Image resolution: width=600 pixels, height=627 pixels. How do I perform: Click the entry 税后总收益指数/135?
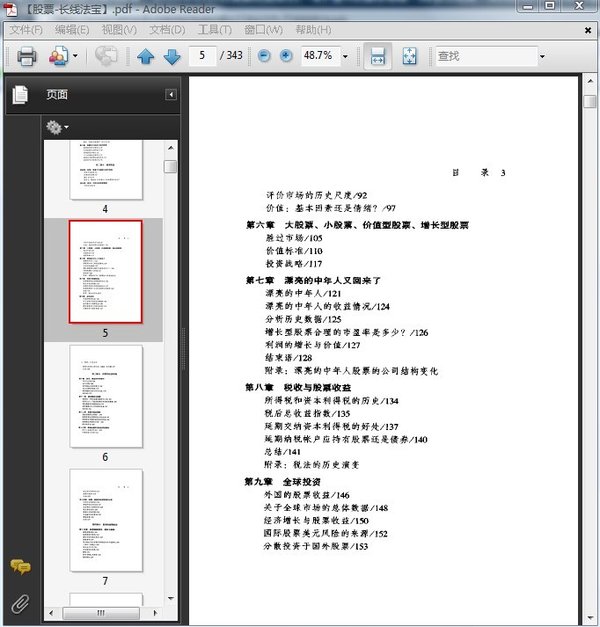[x=308, y=413]
